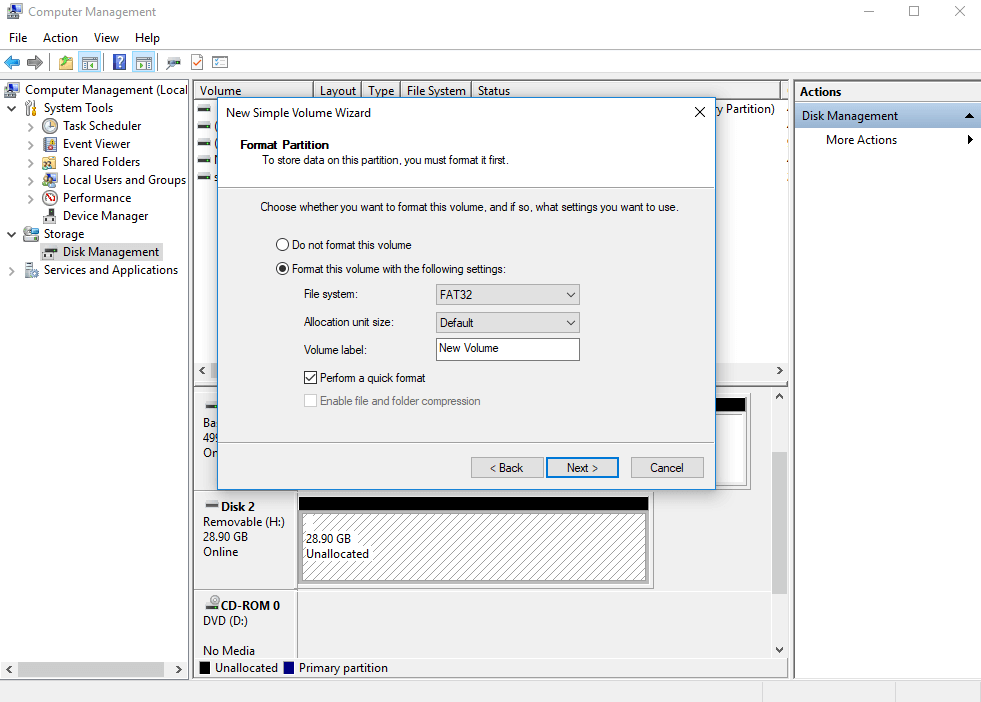The height and width of the screenshot is (702, 981).
Task: Click the Storage node icon
Action: coord(31,234)
